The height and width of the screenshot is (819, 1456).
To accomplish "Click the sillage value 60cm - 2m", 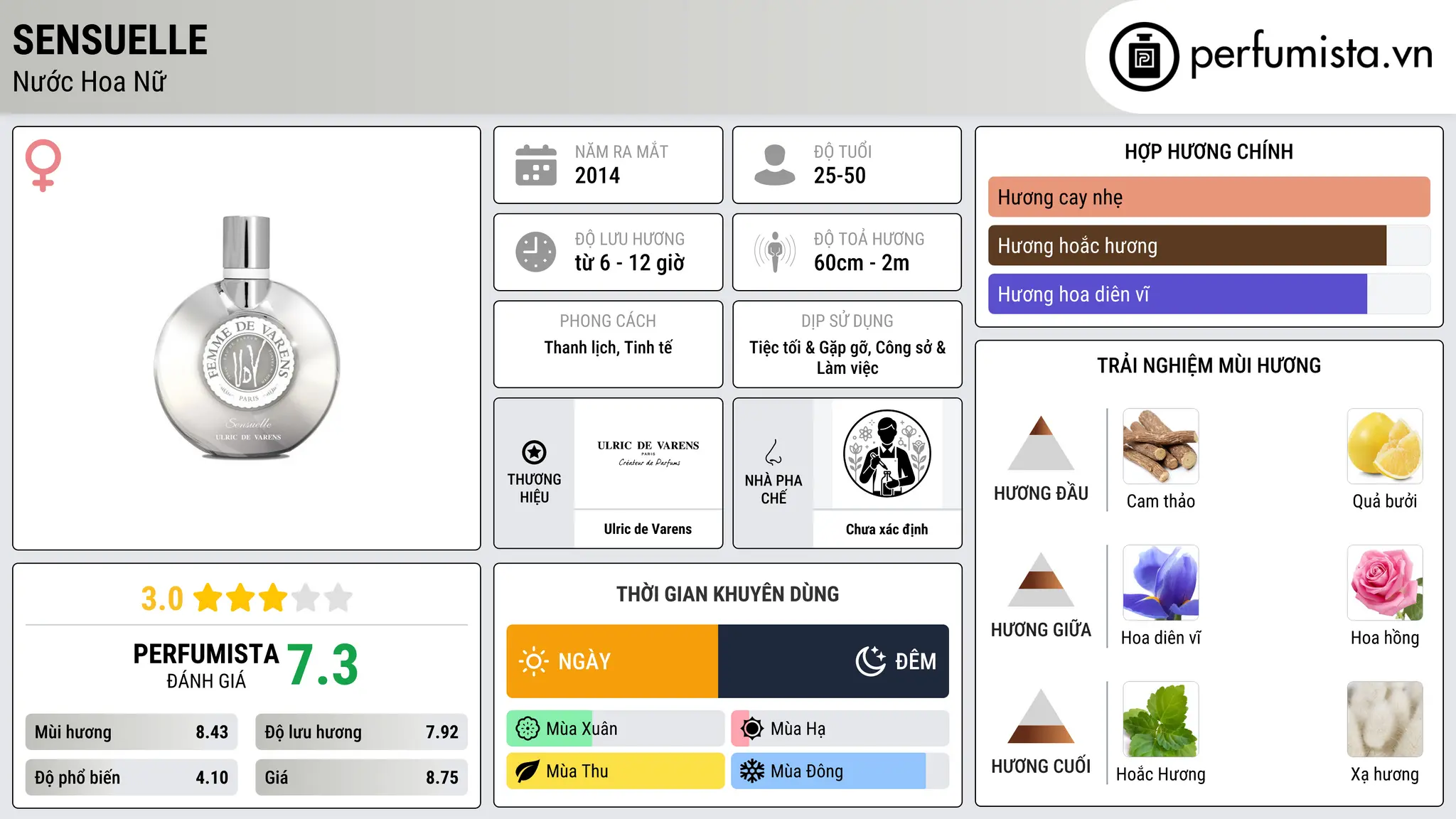I will (x=862, y=263).
